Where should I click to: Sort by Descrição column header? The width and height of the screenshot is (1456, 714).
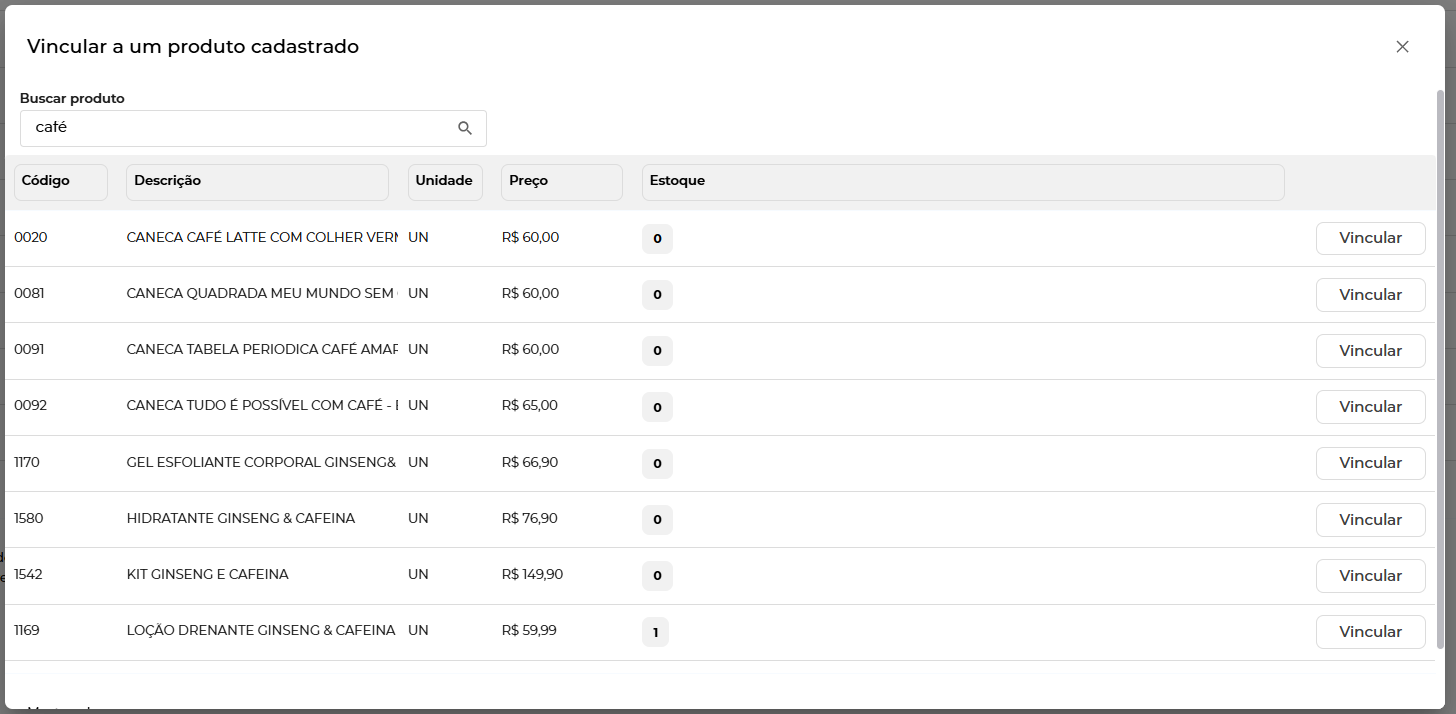coord(256,182)
